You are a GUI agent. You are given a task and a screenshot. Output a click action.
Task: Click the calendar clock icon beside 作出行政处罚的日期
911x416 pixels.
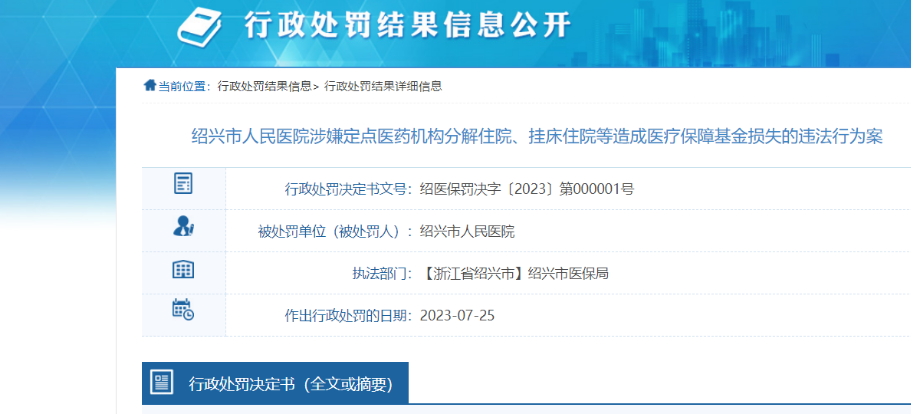pos(183,310)
